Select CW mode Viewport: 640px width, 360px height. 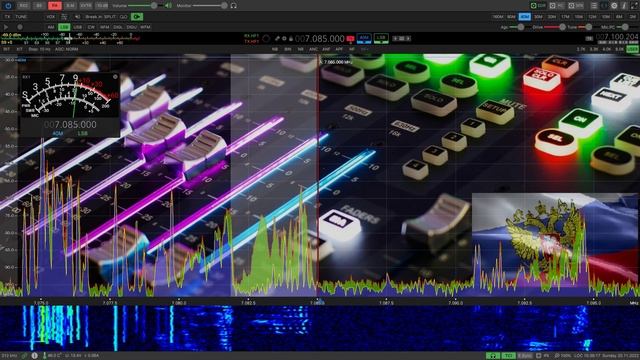[x=91, y=27]
